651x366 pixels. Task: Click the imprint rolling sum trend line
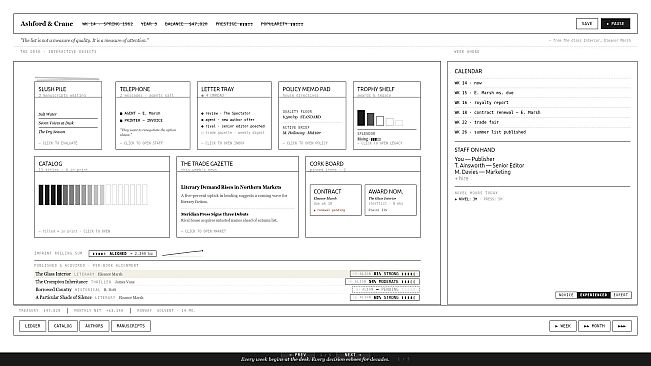click(182, 253)
